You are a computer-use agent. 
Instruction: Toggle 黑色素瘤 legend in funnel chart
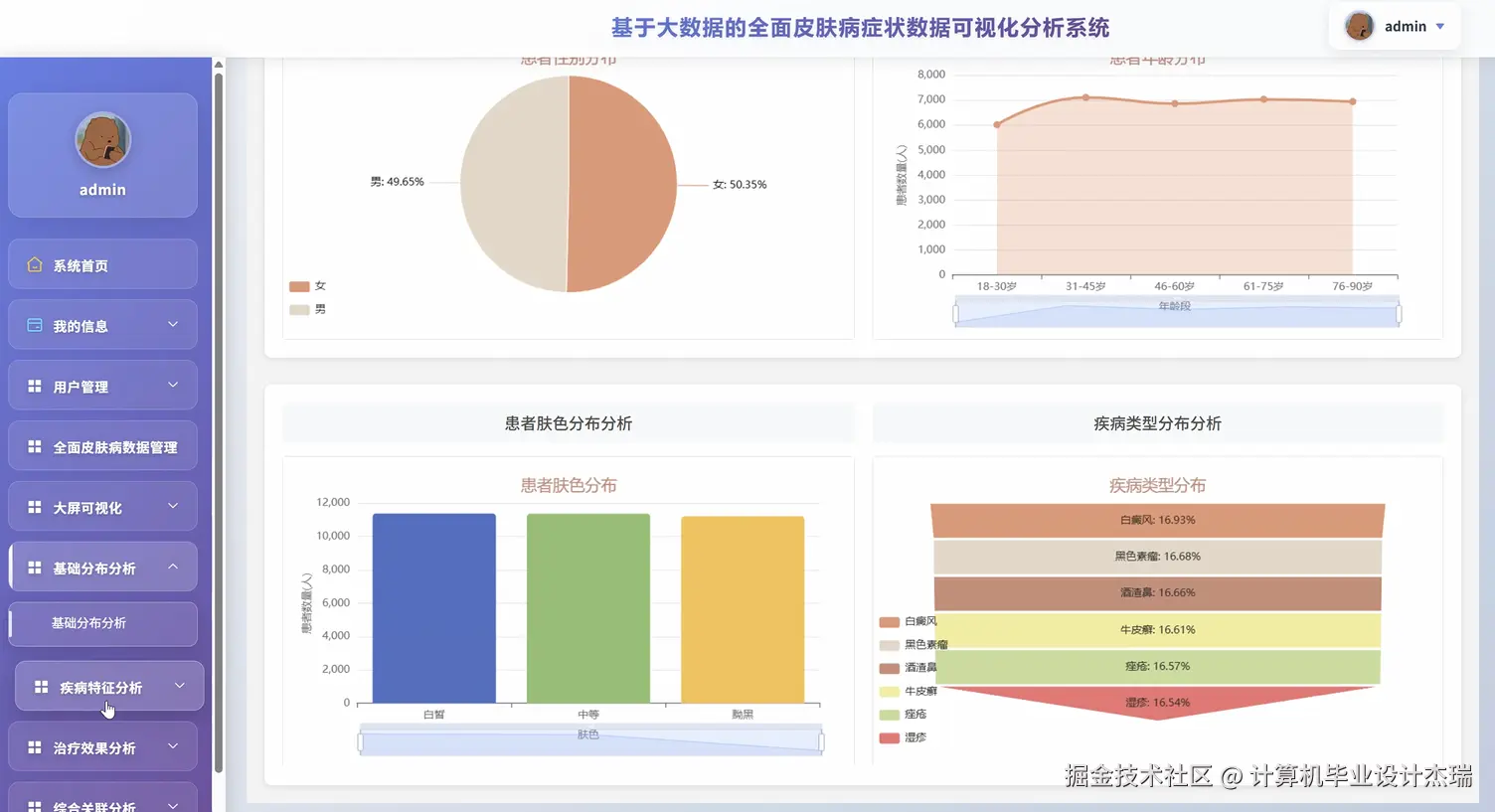(914, 645)
